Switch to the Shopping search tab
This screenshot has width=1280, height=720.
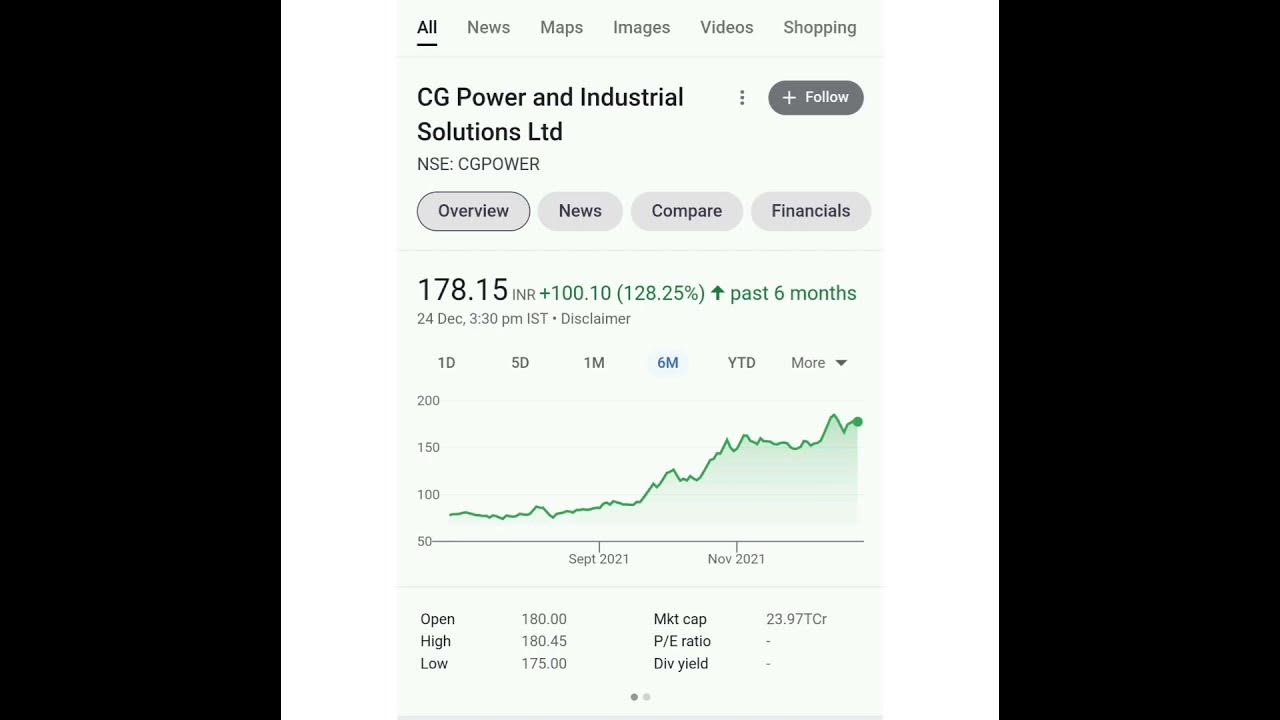click(819, 27)
